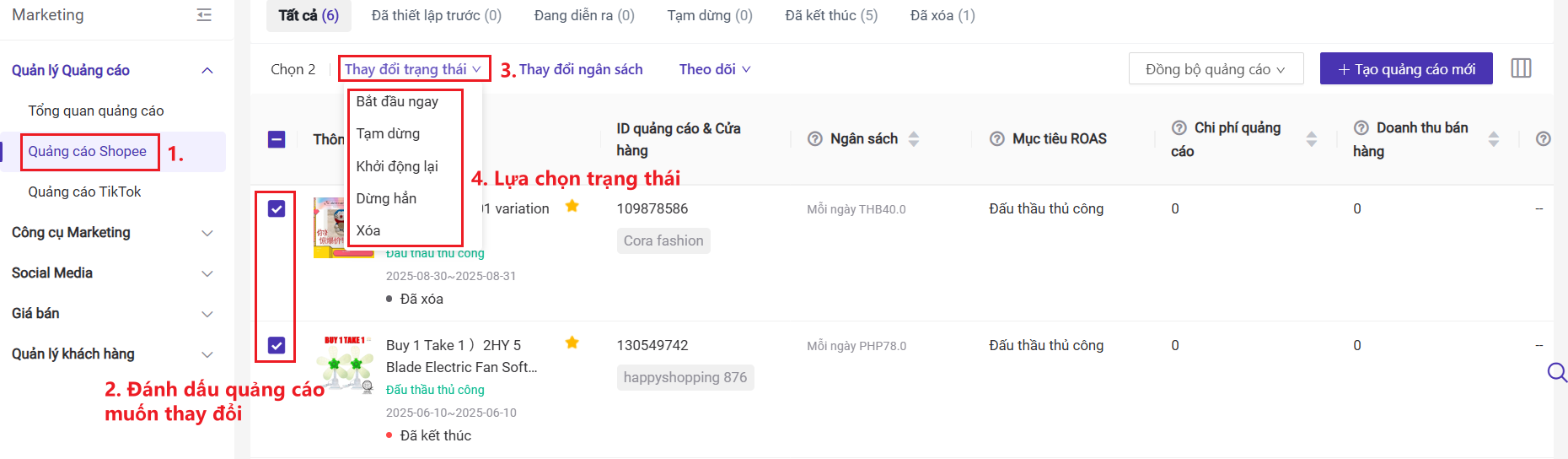This screenshot has width=1568, height=459.
Task: Uncheck the ad 109878586 row checkbox
Action: (277, 208)
